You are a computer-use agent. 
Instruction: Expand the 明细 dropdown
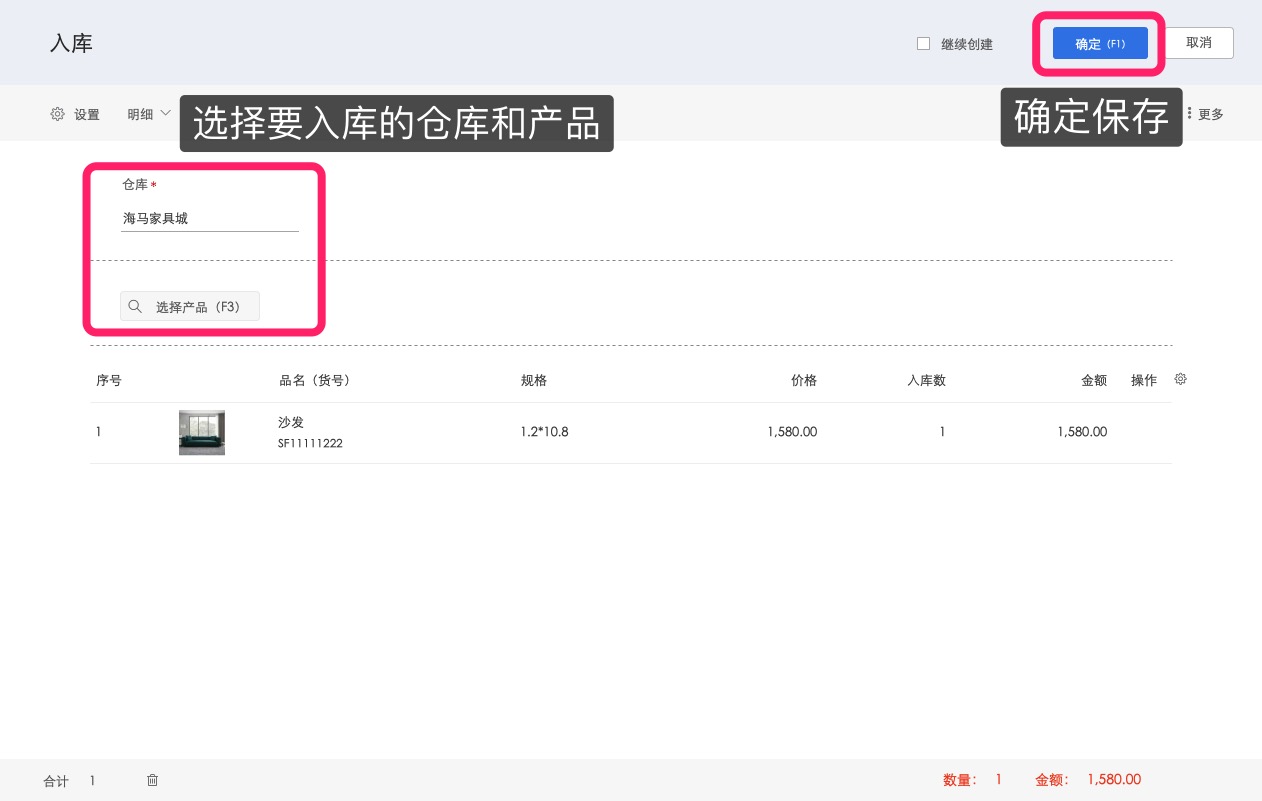pos(149,114)
